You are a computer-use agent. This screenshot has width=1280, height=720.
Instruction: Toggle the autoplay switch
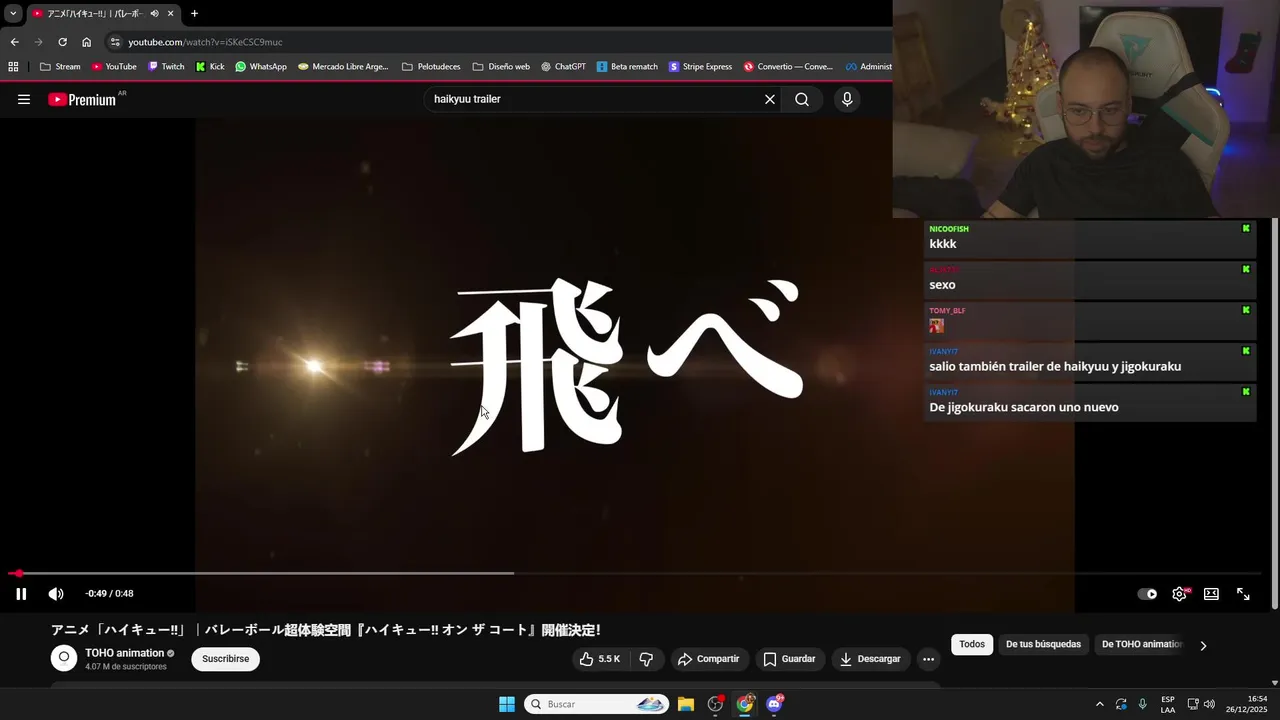click(1147, 594)
